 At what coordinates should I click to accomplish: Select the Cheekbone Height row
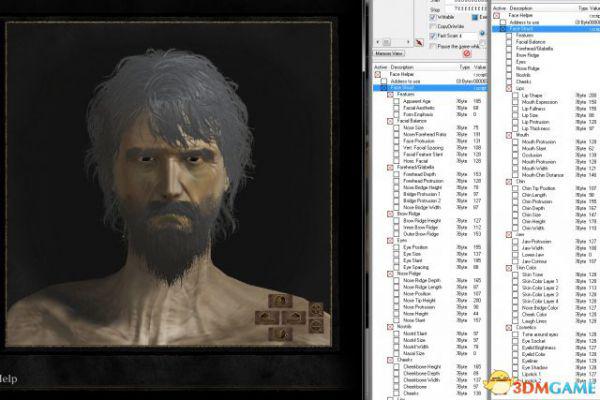[x=430, y=367]
